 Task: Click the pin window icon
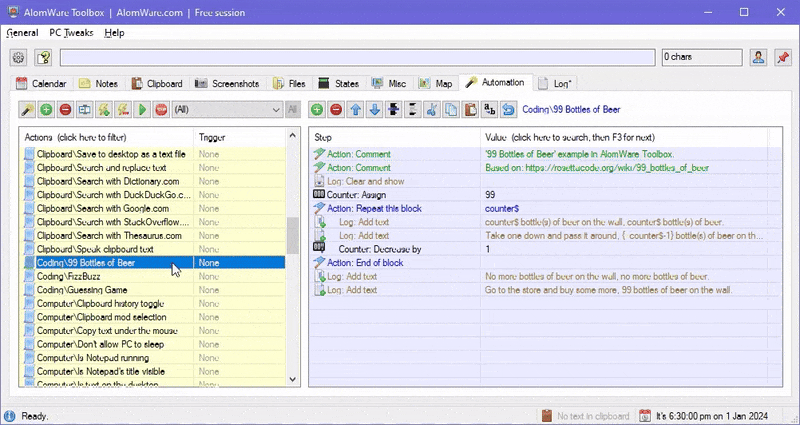[782, 58]
